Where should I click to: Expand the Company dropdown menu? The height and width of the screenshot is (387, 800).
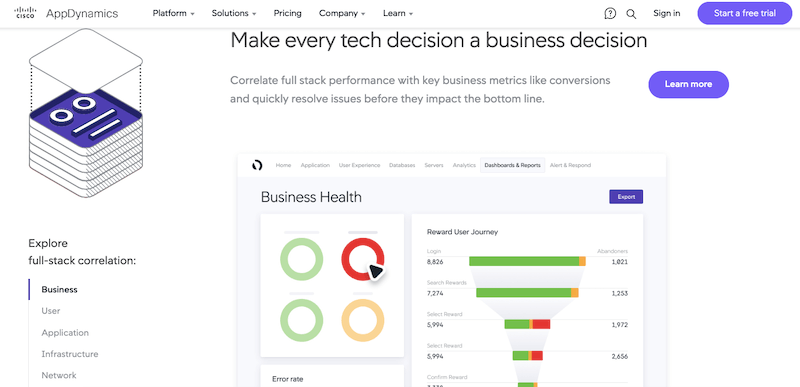tap(342, 13)
